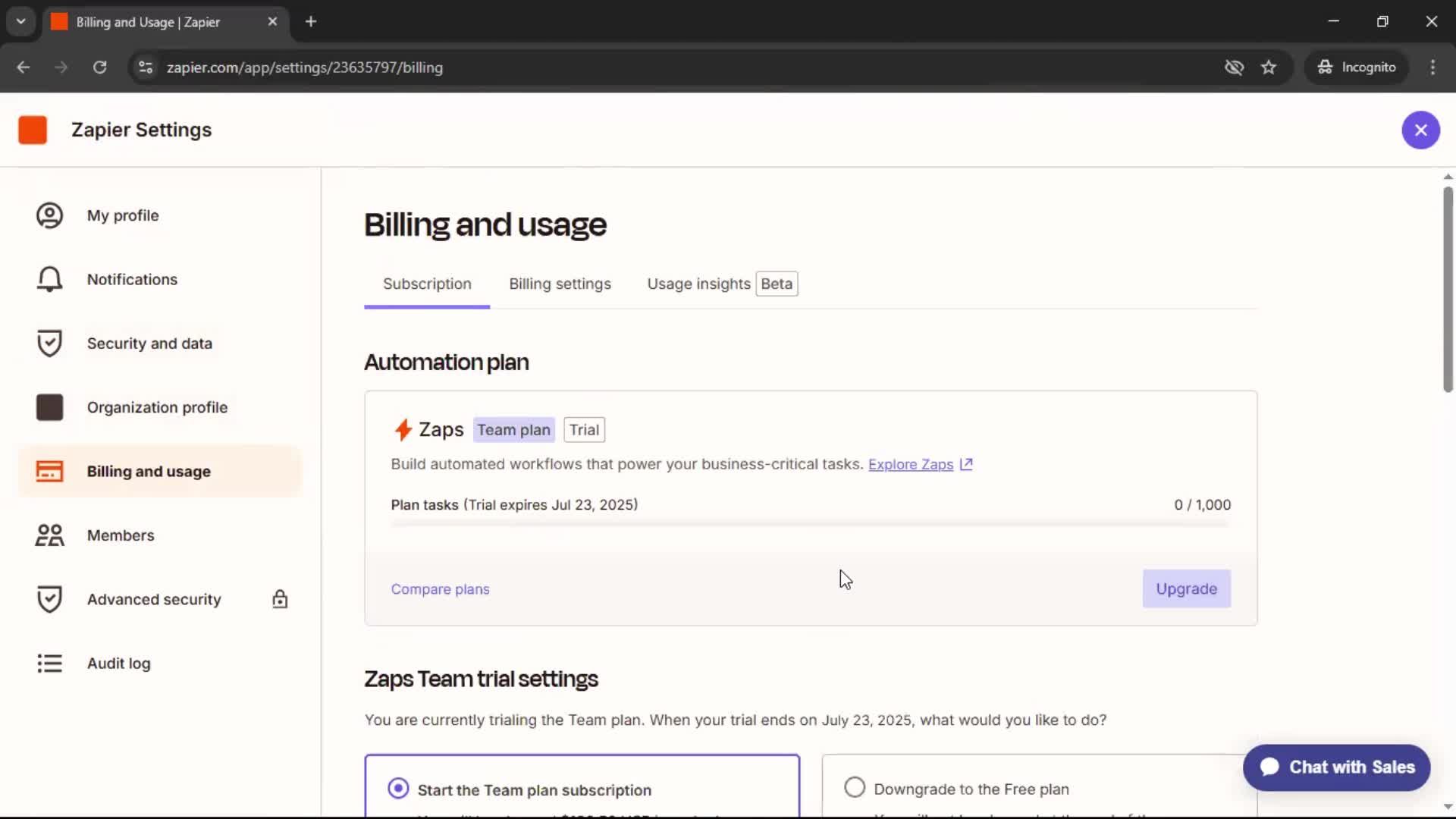Click the Zapier Settings title

pos(141,130)
